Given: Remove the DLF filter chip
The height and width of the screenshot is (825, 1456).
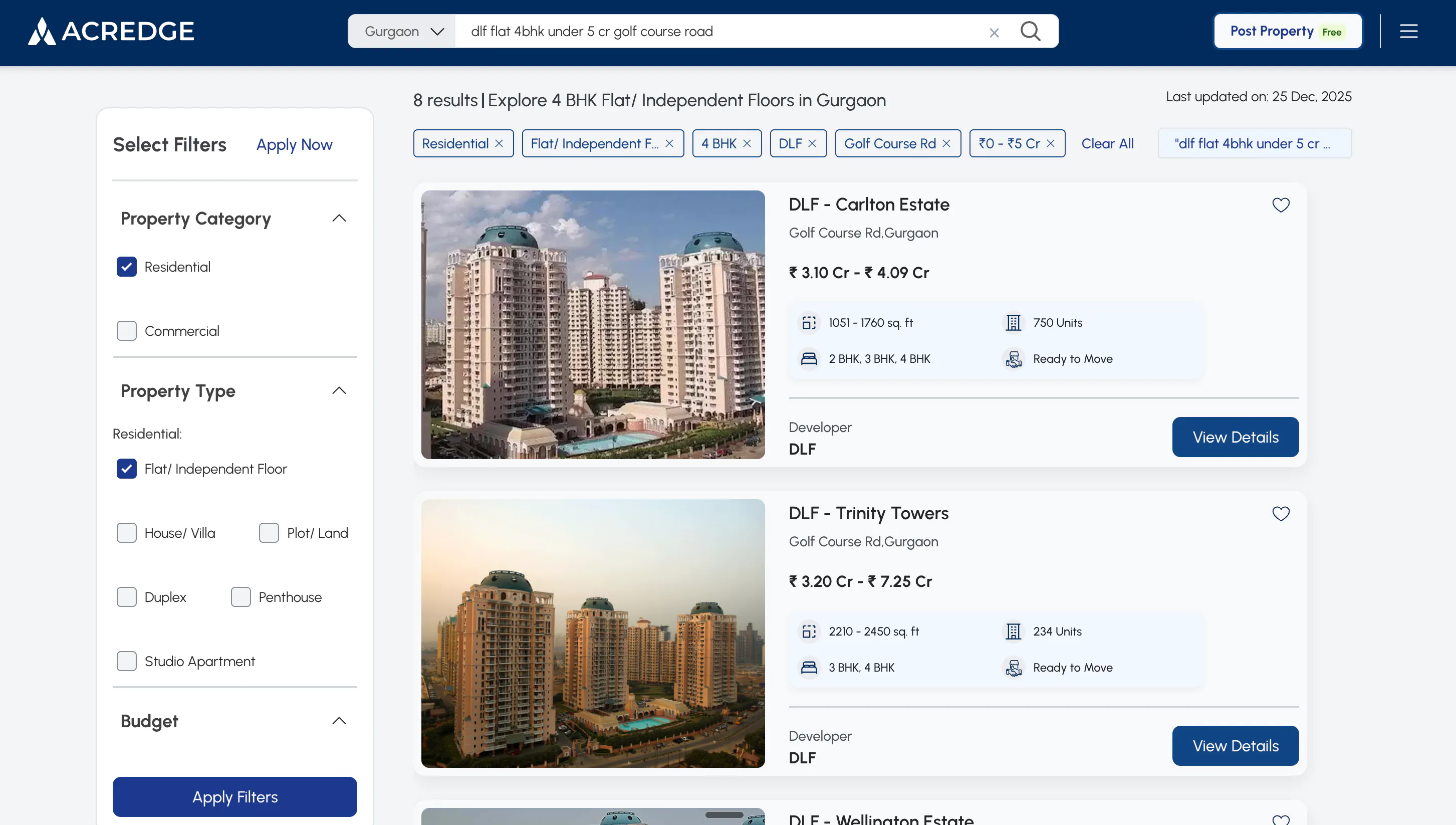Looking at the screenshot, I should point(812,143).
